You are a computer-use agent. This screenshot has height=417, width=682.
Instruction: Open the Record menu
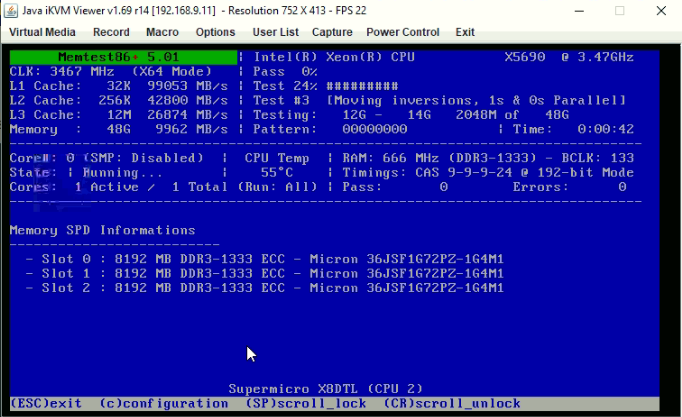[111, 32]
